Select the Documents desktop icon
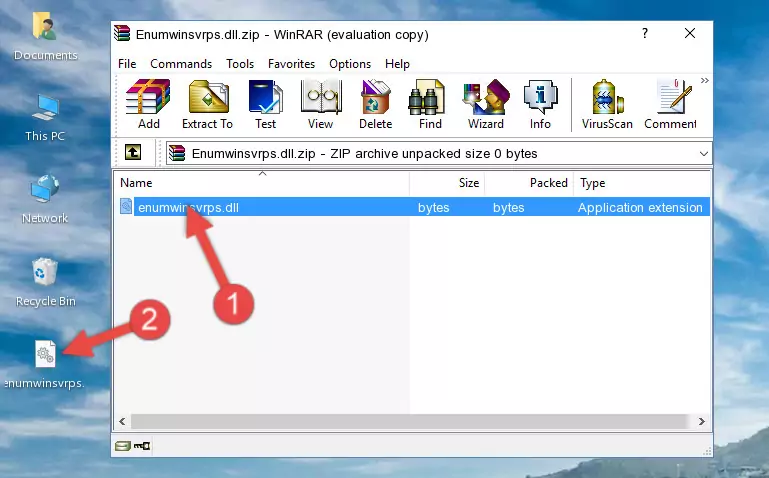 [45, 36]
